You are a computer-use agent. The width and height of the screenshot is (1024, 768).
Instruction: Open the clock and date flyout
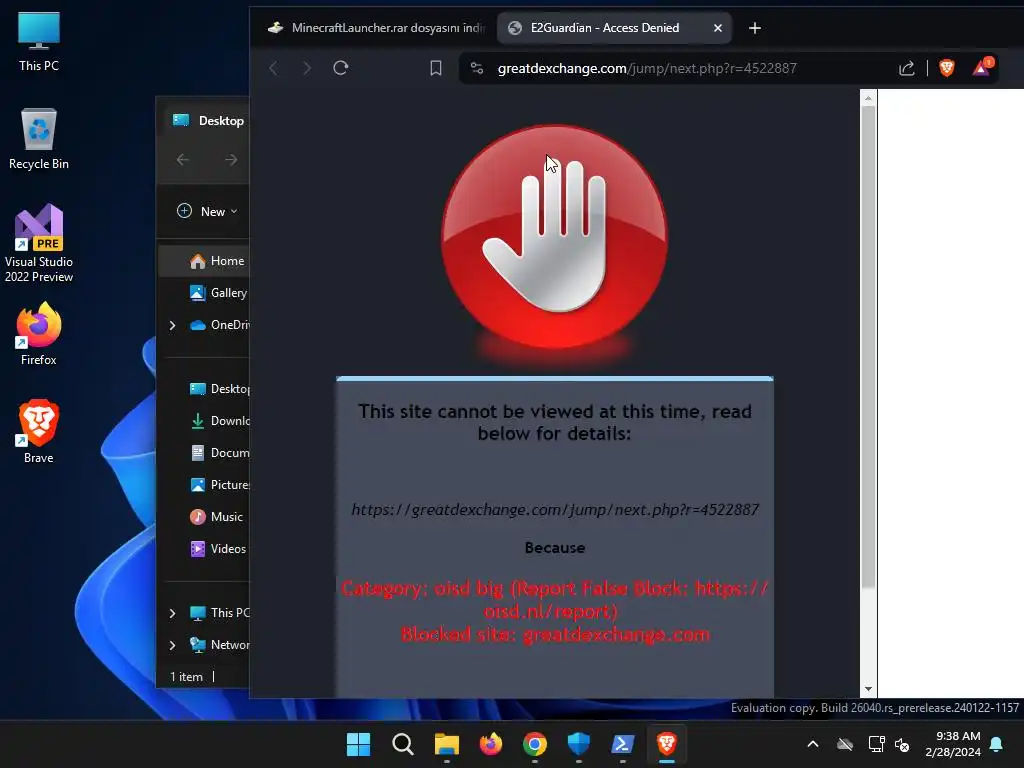[x=953, y=744]
